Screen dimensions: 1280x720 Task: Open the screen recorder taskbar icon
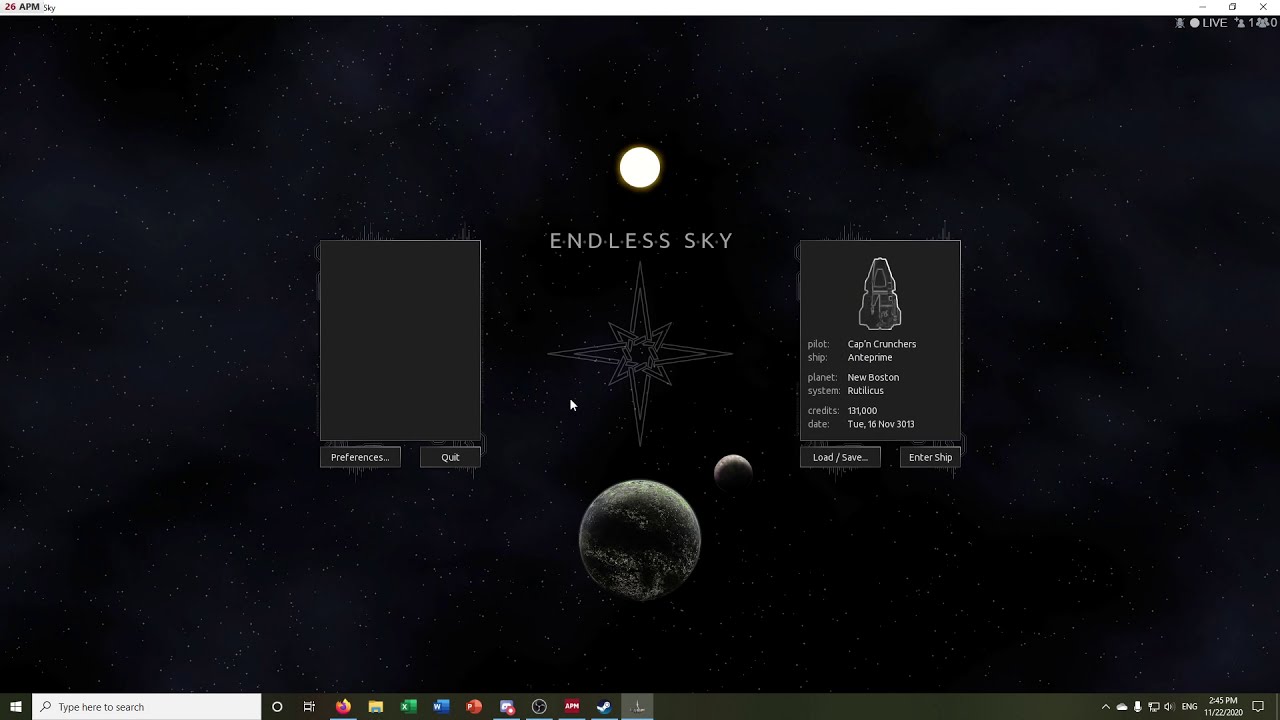click(507, 707)
